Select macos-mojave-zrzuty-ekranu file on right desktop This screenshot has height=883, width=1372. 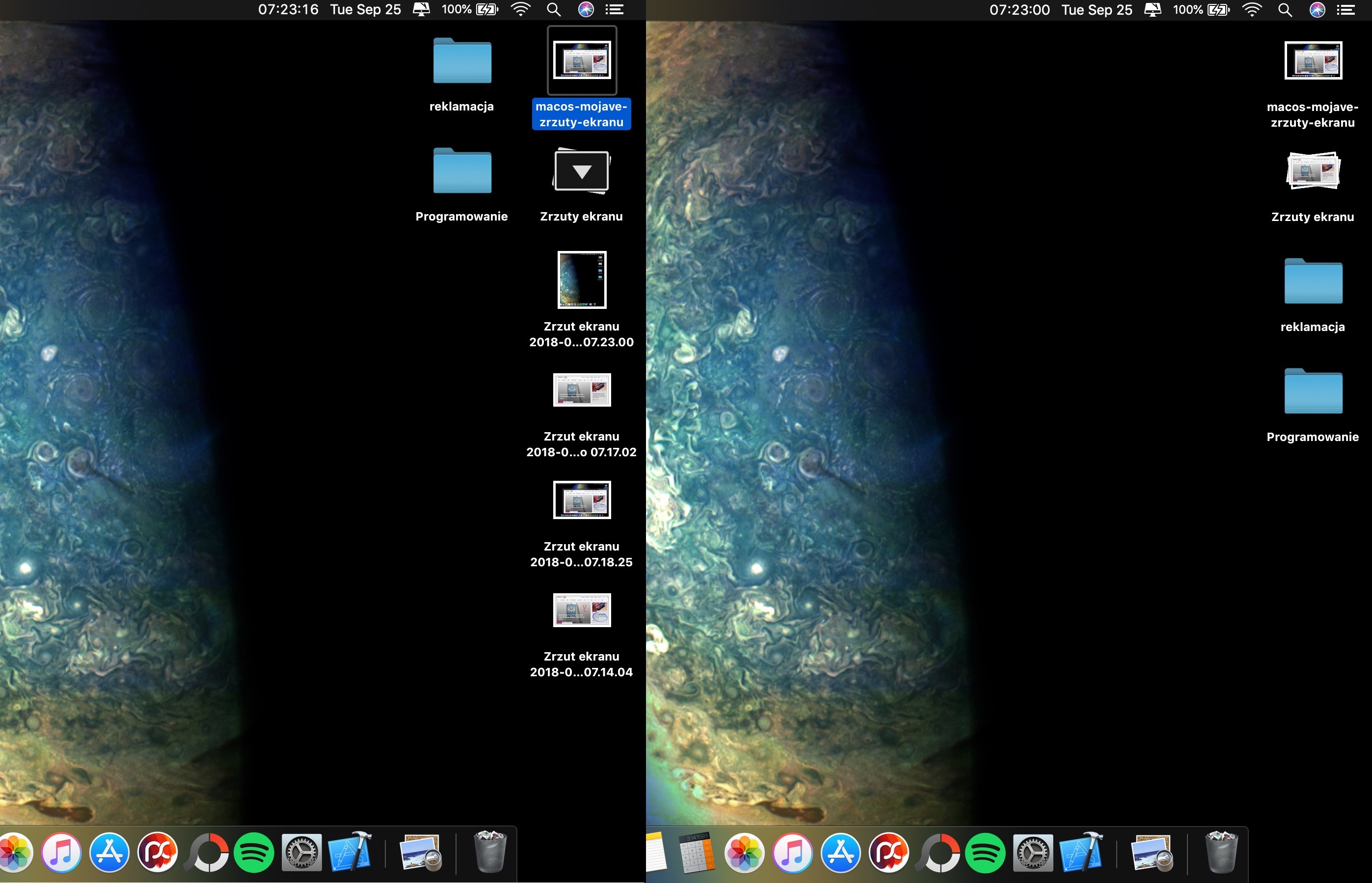coord(1313,60)
